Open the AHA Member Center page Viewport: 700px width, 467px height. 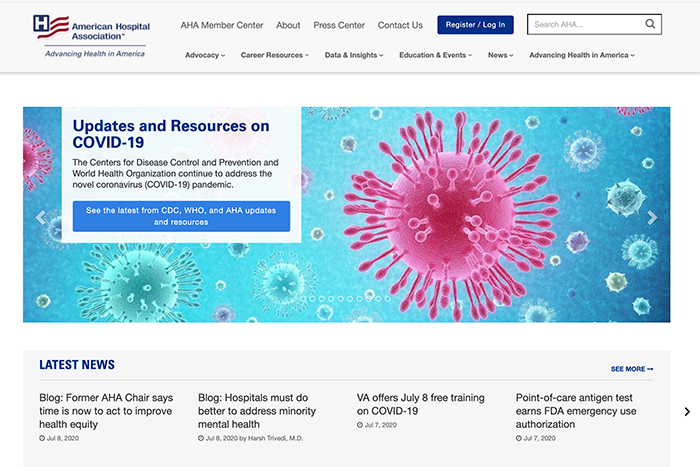(222, 25)
